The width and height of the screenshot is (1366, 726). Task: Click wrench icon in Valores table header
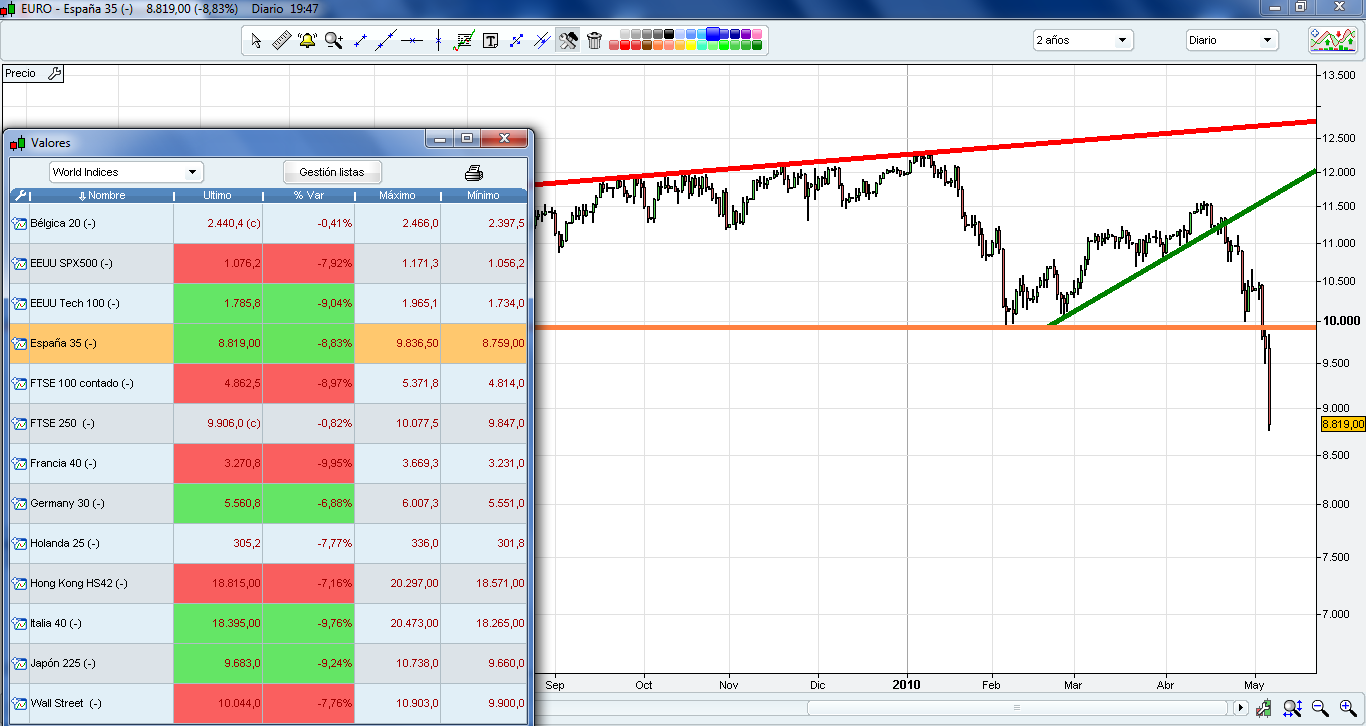pyautogui.click(x=20, y=195)
